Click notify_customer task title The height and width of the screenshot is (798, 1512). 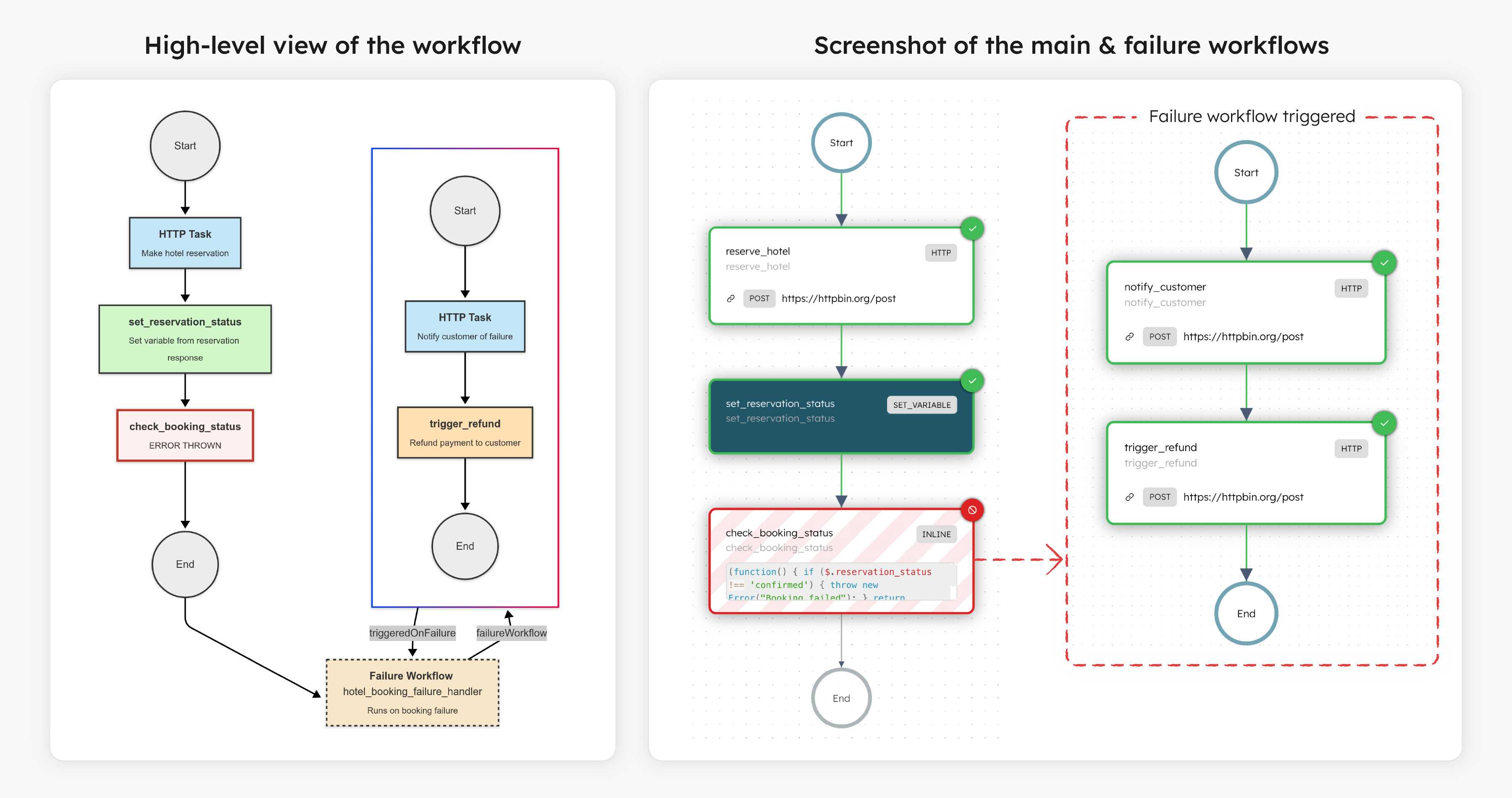click(1165, 287)
